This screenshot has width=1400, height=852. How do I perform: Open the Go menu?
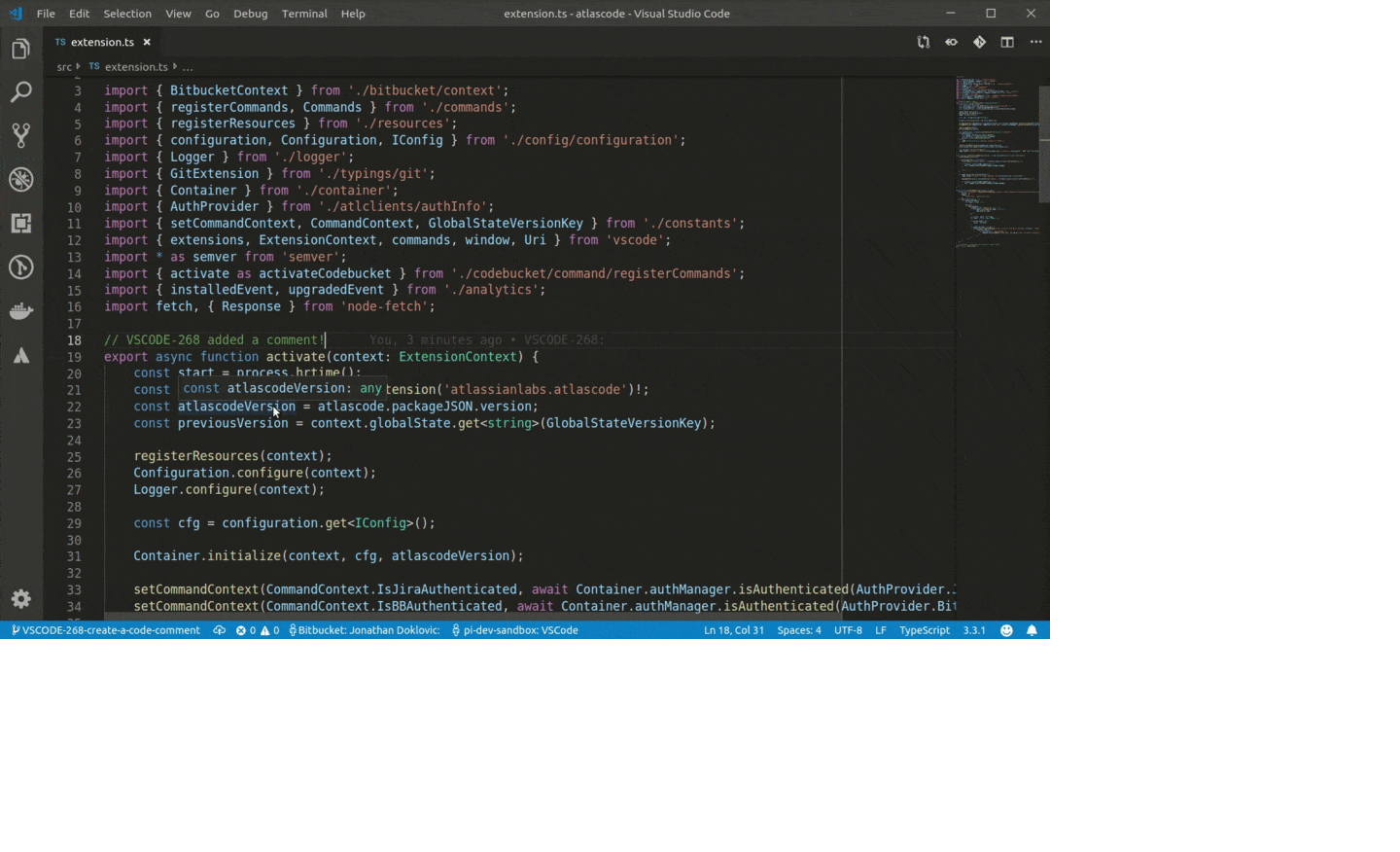click(x=212, y=14)
